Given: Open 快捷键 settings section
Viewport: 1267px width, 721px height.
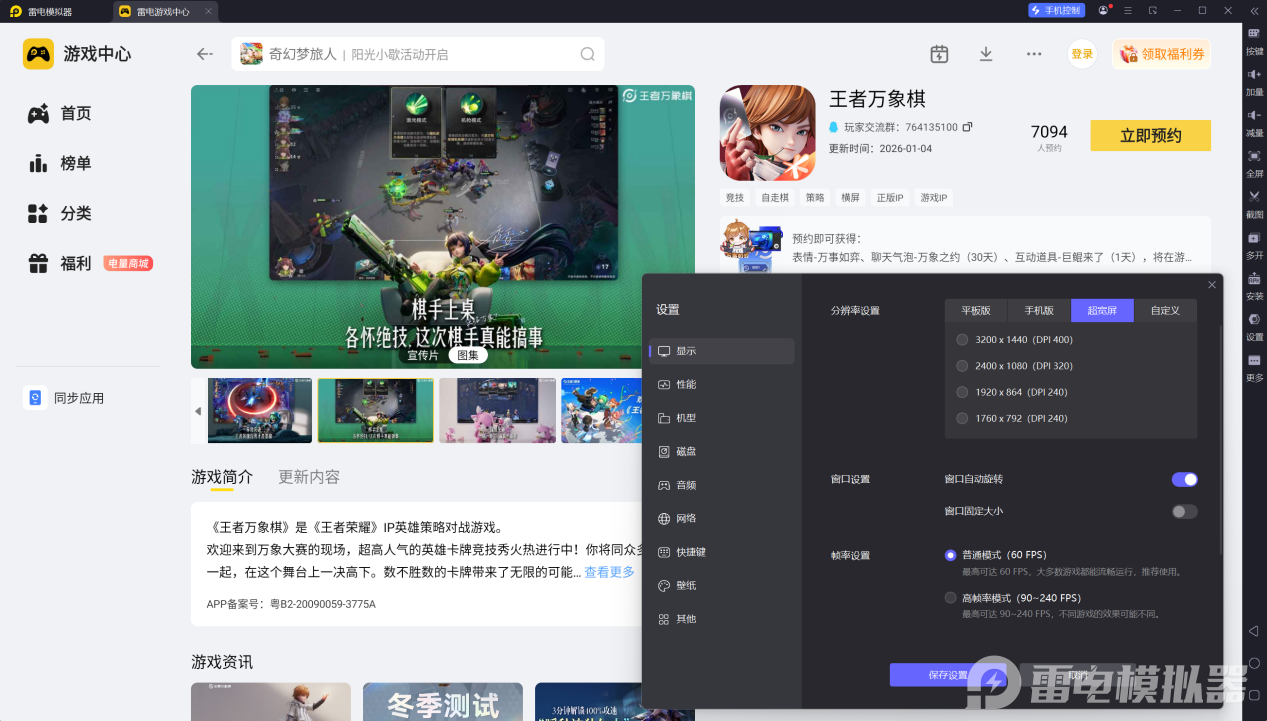Looking at the screenshot, I should tap(721, 552).
